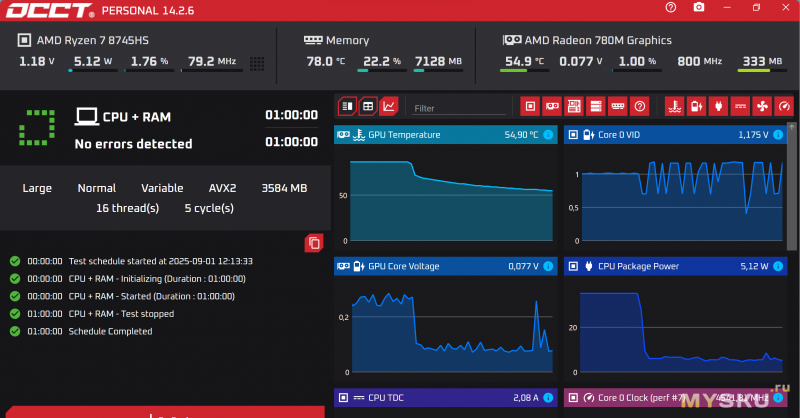This screenshot has width=800, height=418.
Task: Open info for GPU Core Voltage graph
Action: tap(548, 266)
